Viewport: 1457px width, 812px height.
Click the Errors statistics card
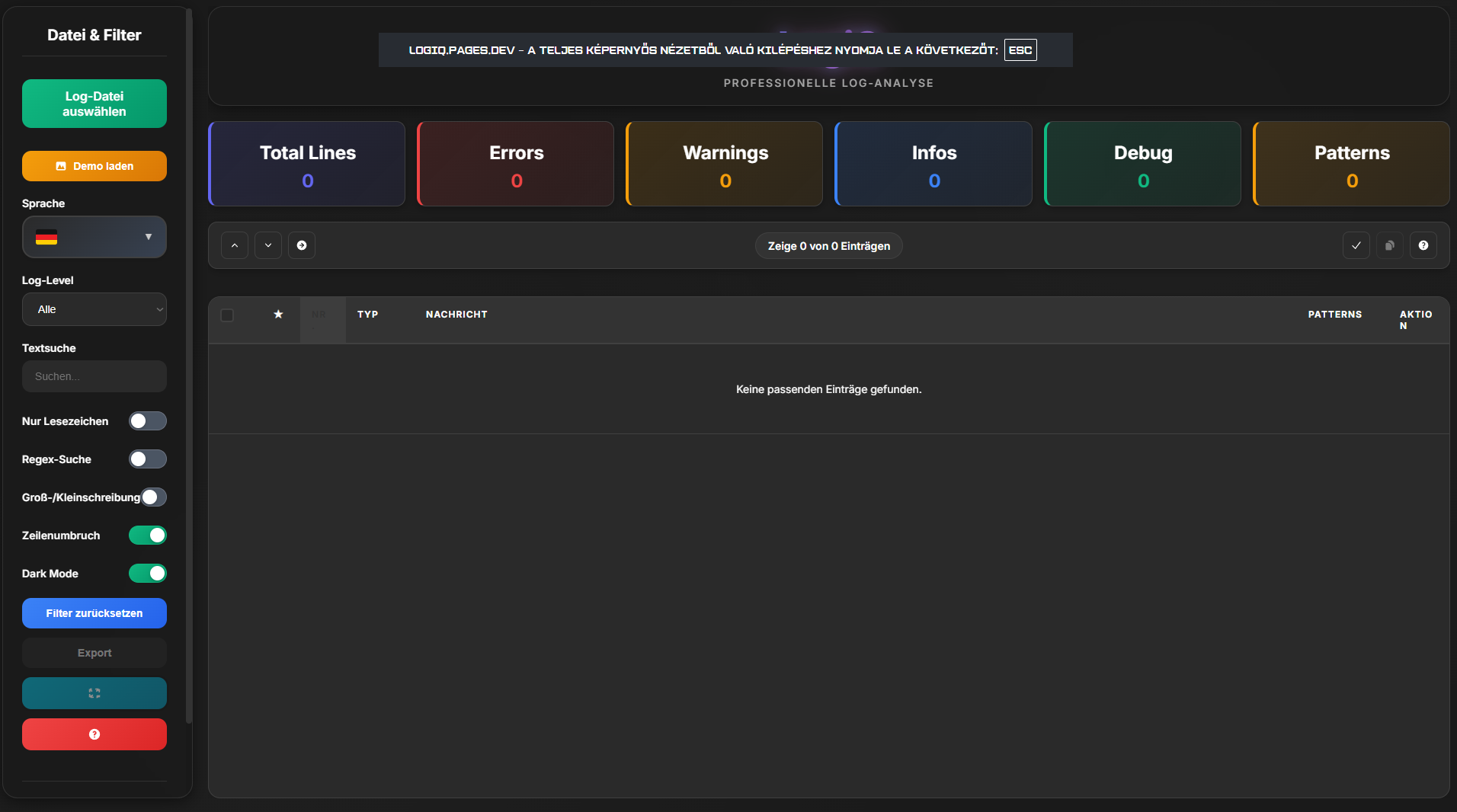(x=516, y=164)
